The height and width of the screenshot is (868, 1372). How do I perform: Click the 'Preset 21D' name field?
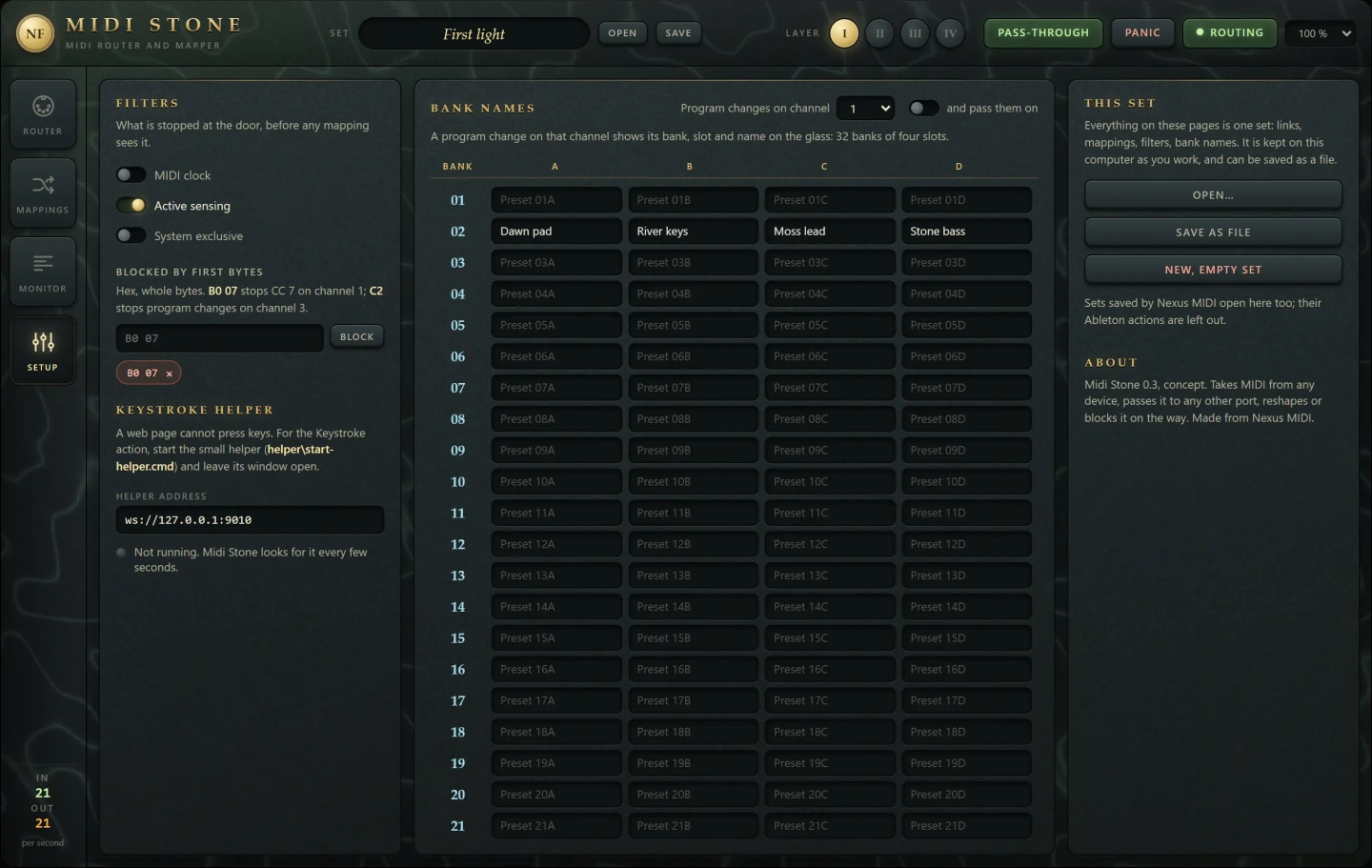[967, 826]
